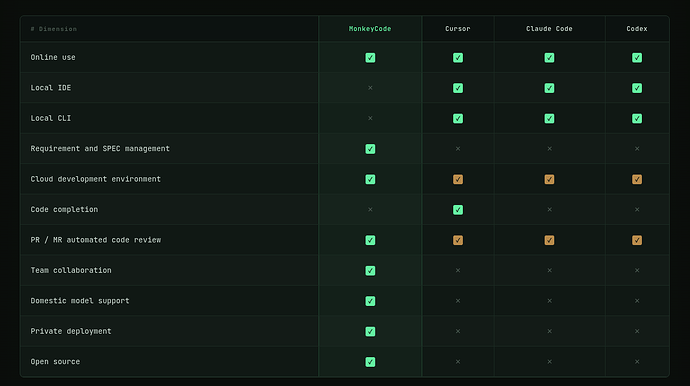Viewport: 690px width, 386px height.
Task: Click Cursor's cross for Private deployment
Action: (458, 331)
